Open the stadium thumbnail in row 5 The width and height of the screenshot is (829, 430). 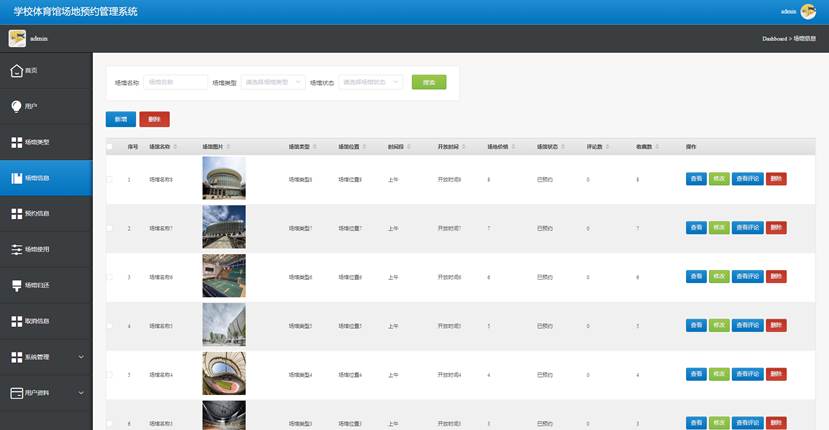coord(224,373)
